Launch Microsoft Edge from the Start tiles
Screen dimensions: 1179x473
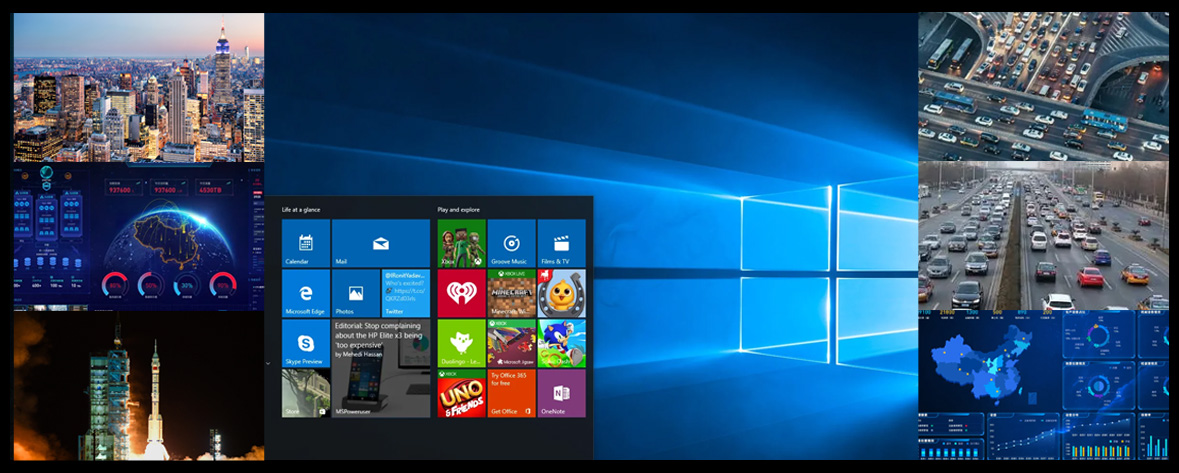point(305,293)
